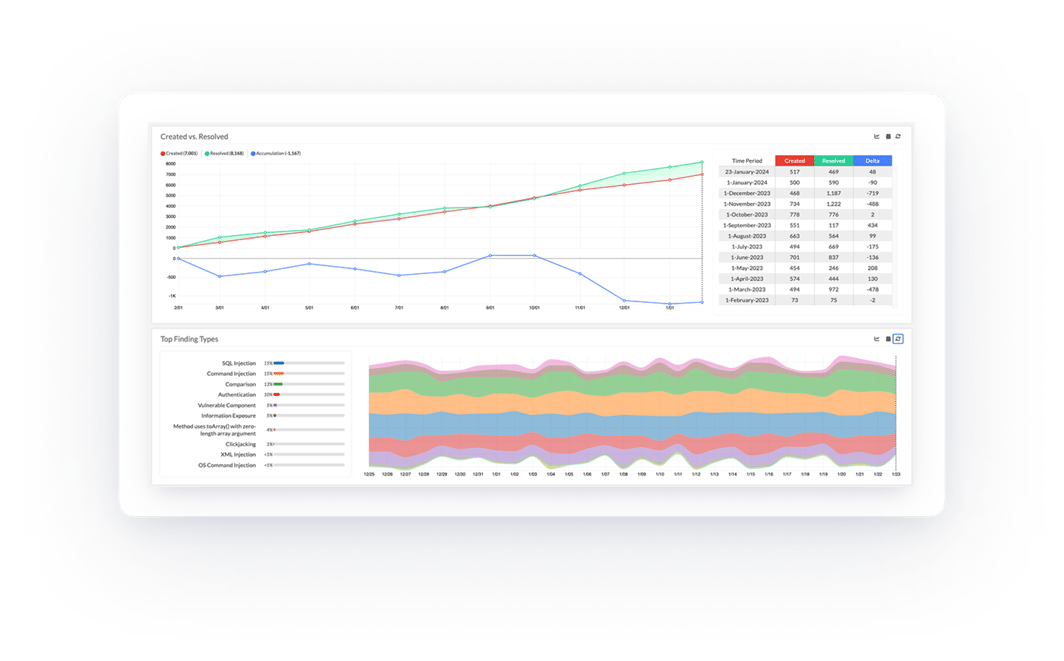The height and width of the screenshot is (661, 1064).
Task: Select the 1-November-2023 time period row
Action: click(805, 204)
